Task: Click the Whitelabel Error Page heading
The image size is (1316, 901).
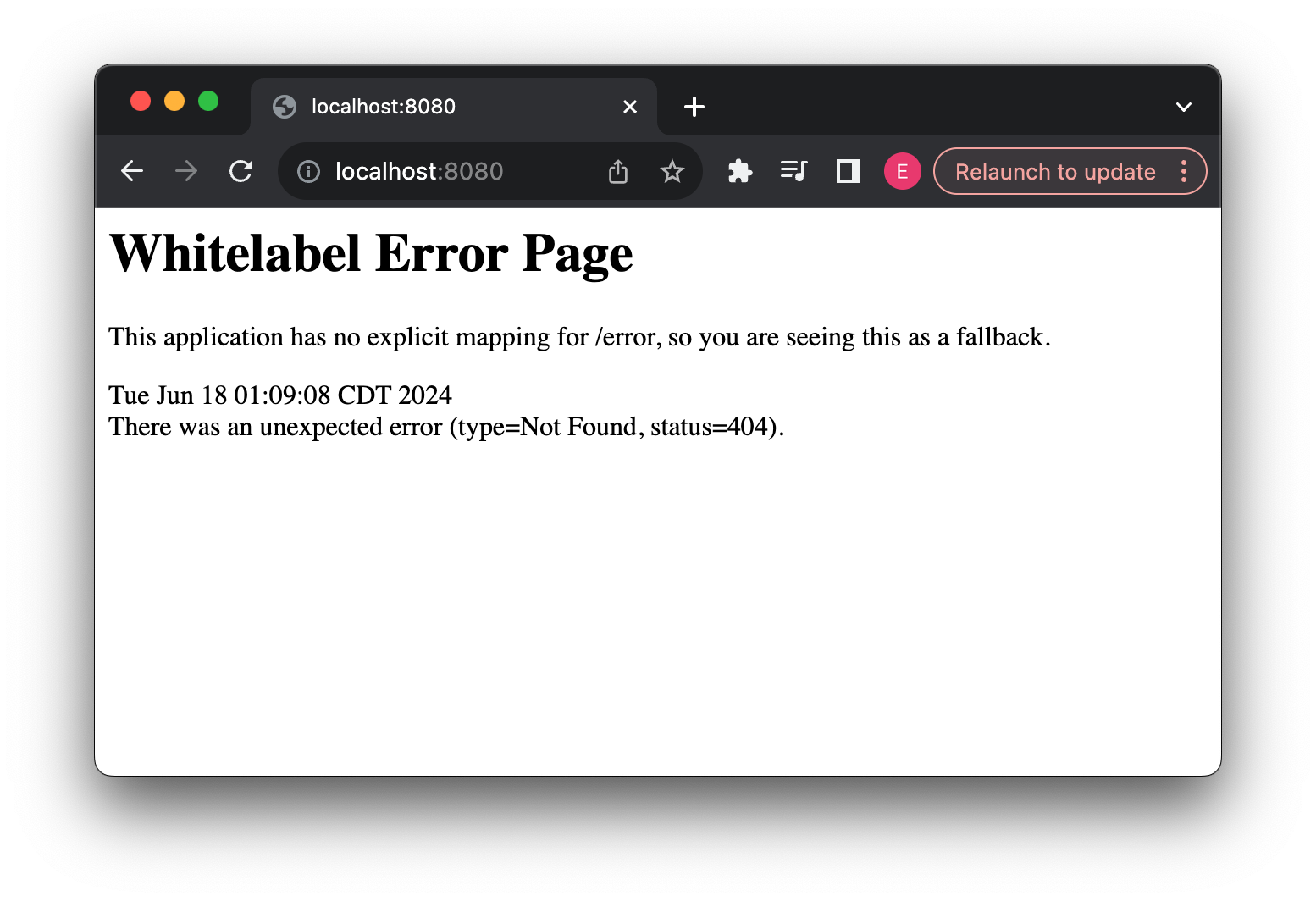Action: (371, 253)
